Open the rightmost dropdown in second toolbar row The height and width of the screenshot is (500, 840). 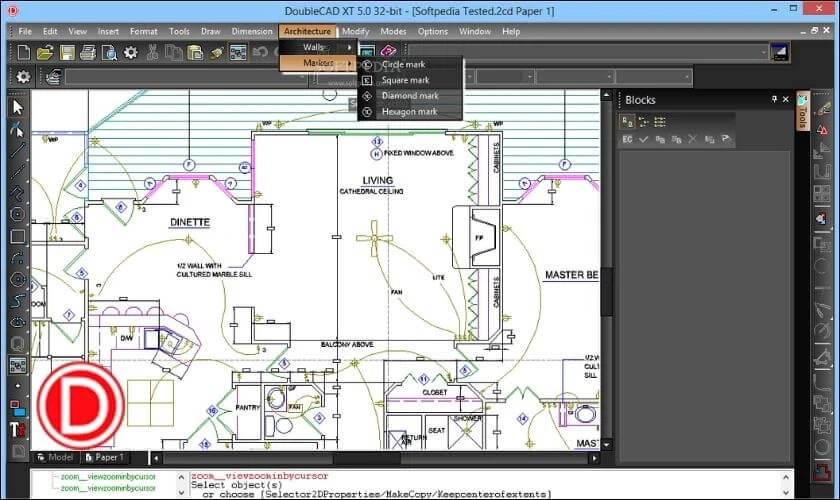(654, 77)
